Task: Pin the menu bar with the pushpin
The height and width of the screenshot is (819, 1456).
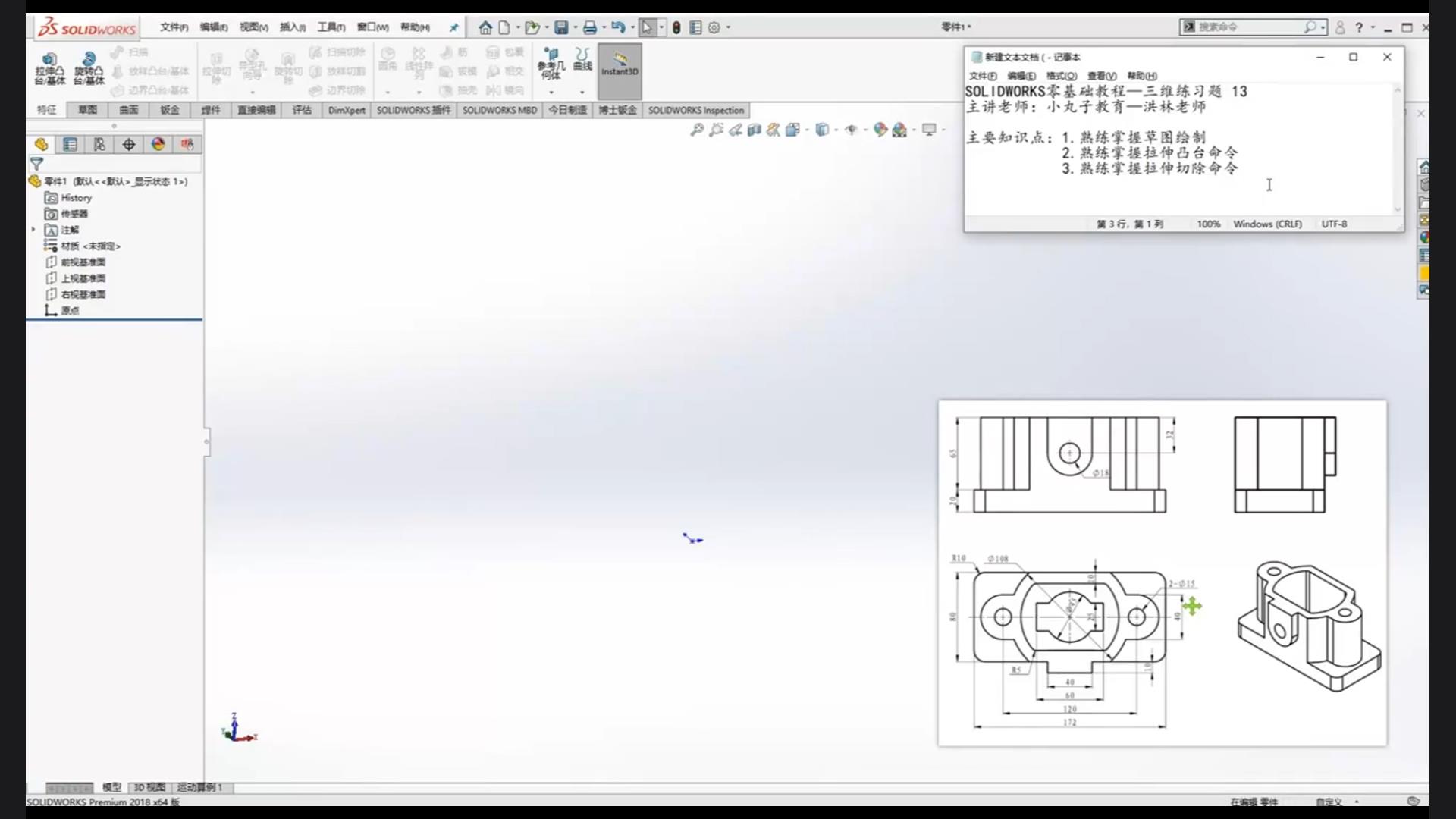Action: coord(453,27)
